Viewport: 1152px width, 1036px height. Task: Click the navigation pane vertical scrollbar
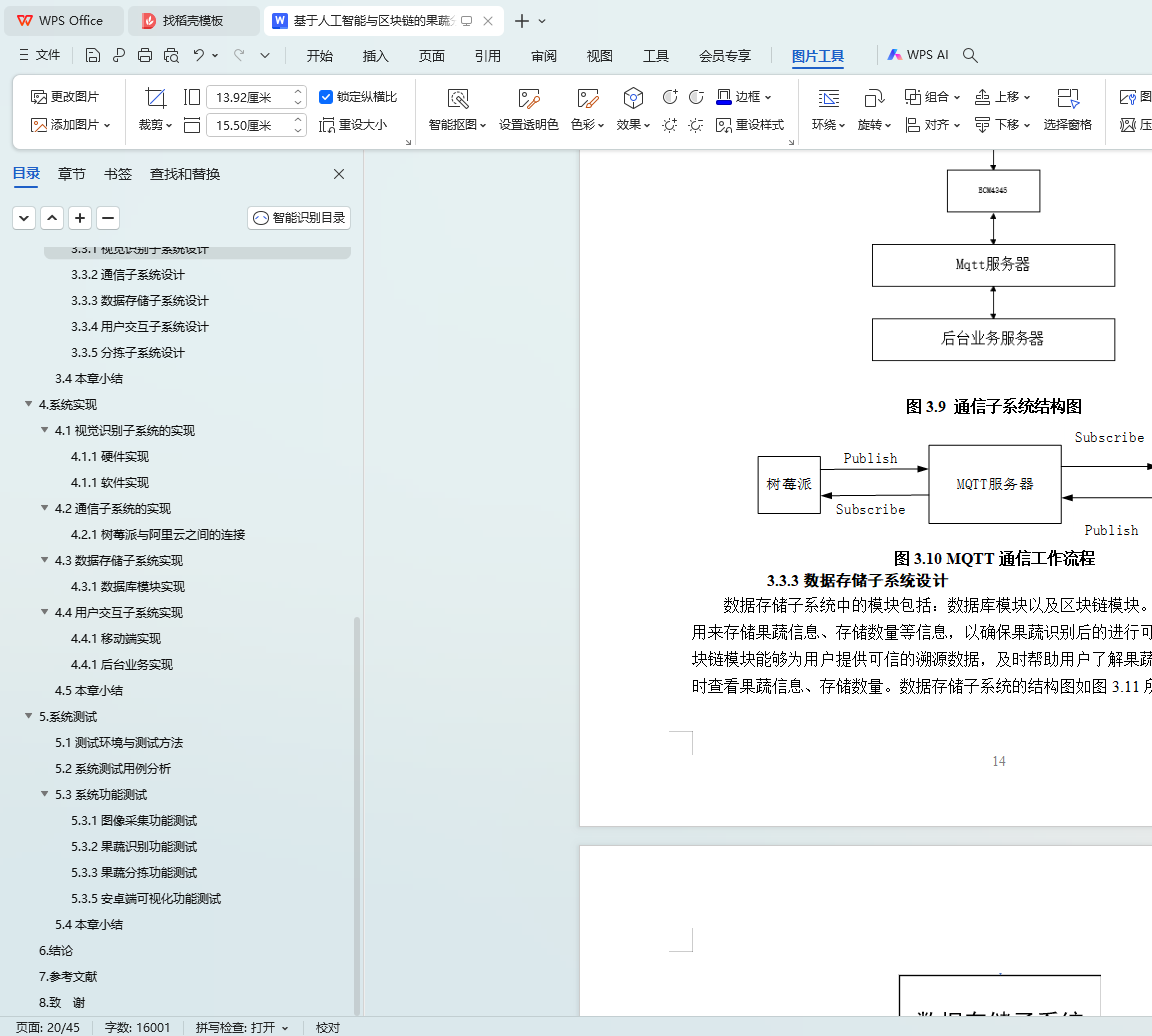click(357, 814)
